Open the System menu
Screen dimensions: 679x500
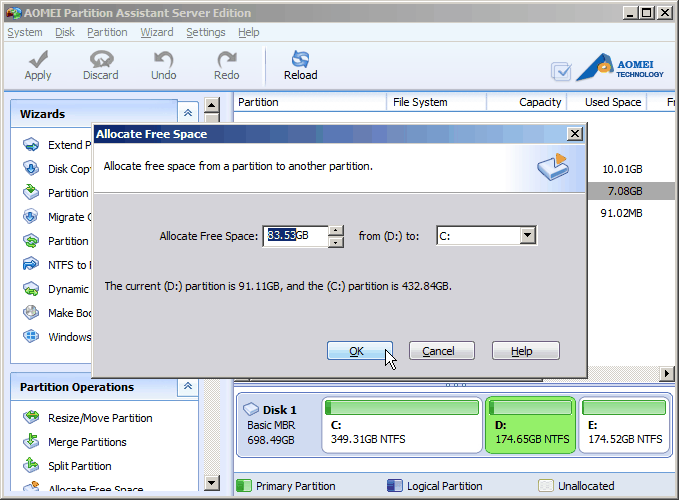pos(25,32)
